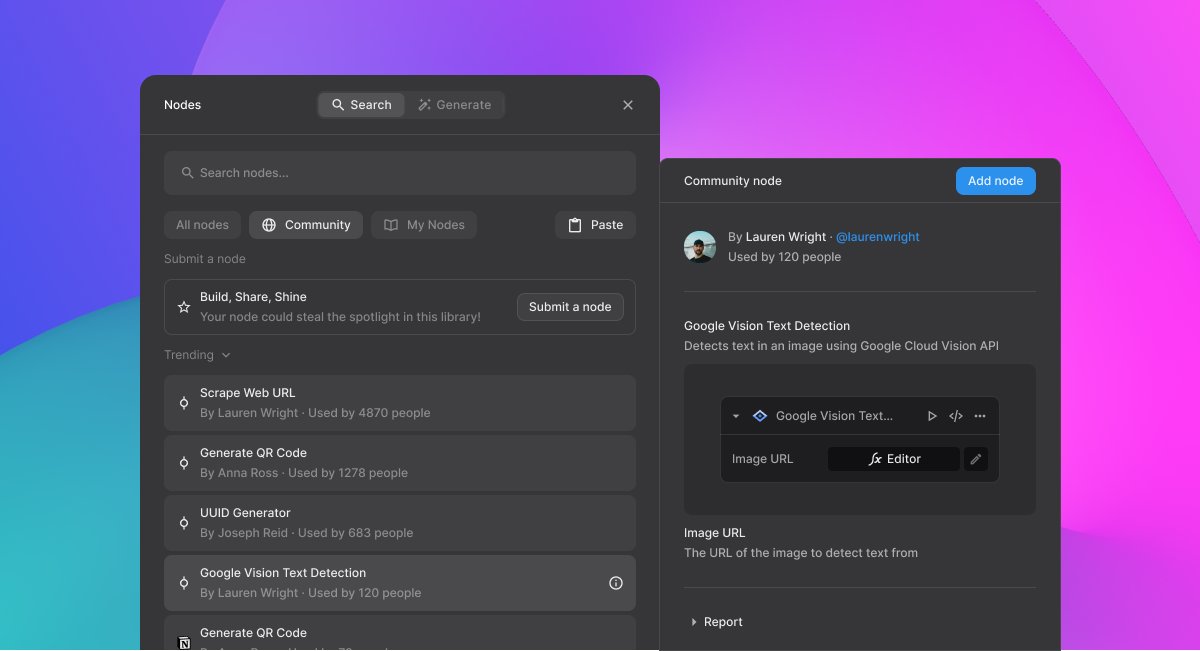This screenshot has height=651, width=1200.
Task: Select the Scrape Web URL node
Action: point(400,403)
